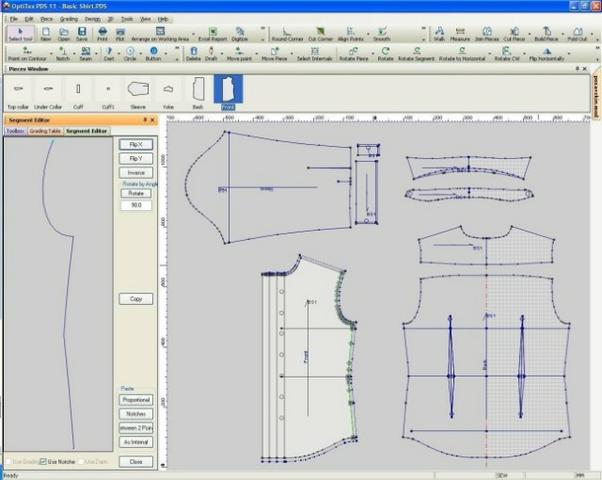Select the Flip Horizontally tool

click(x=547, y=54)
